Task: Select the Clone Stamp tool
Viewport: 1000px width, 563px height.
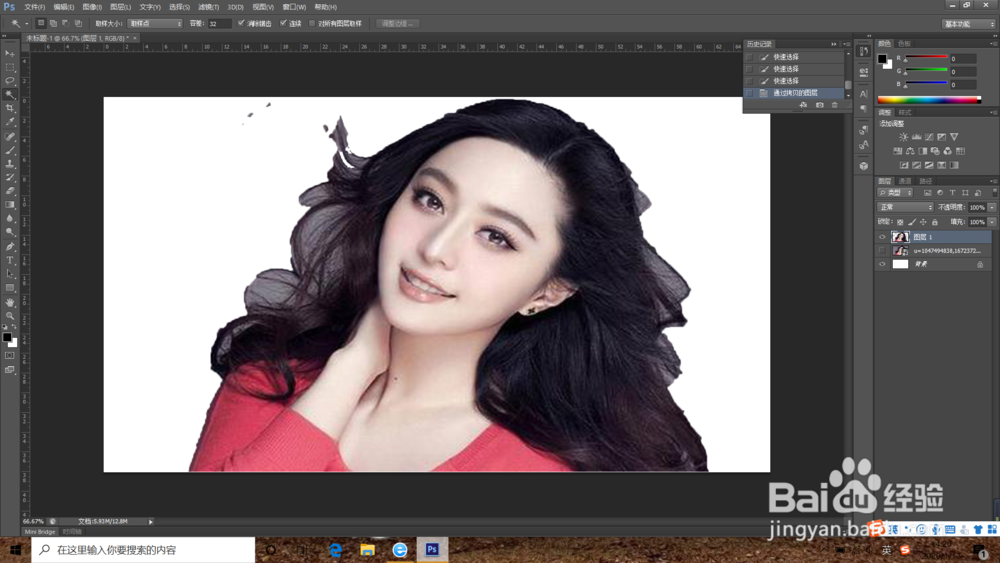Action: 10,164
